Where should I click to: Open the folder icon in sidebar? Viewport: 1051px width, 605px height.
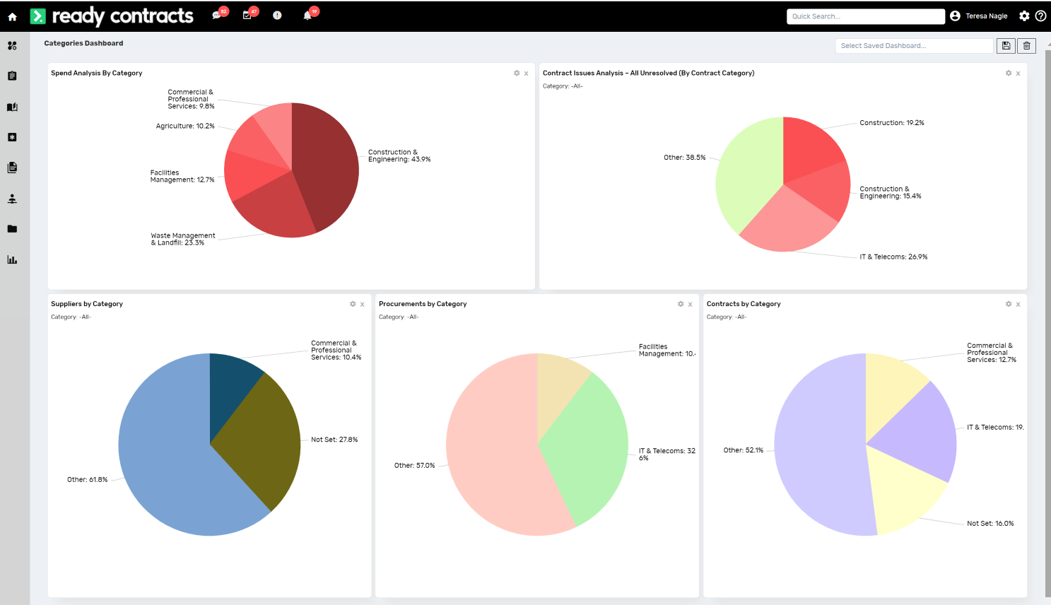pyautogui.click(x=12, y=229)
